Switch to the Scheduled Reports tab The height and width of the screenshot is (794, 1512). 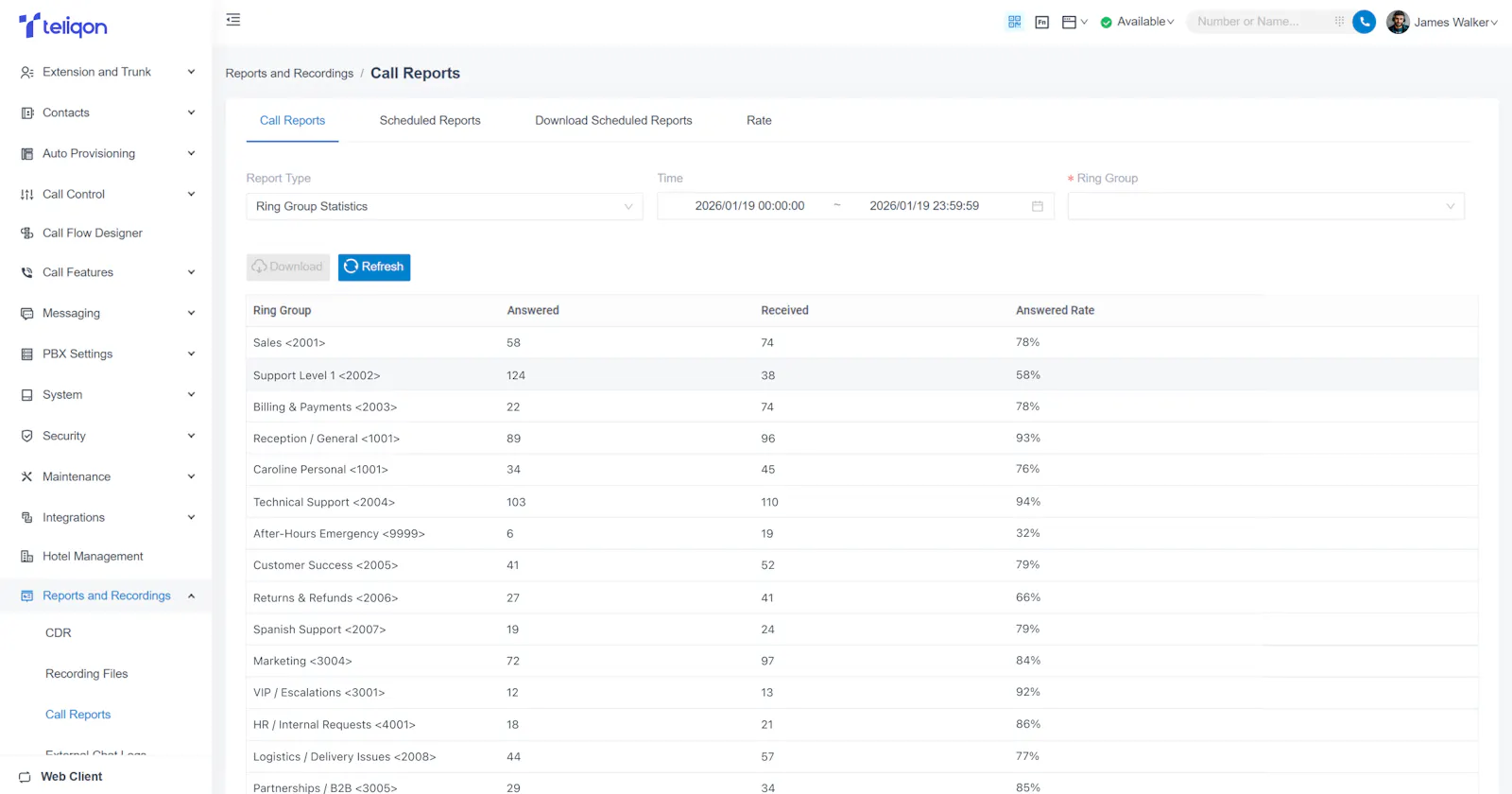coord(430,120)
